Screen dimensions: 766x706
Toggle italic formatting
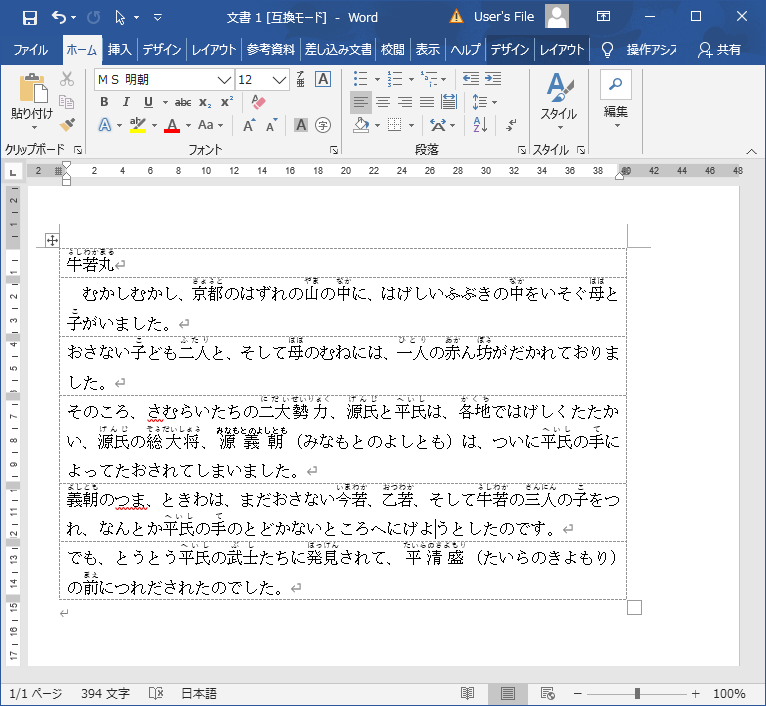pos(126,102)
